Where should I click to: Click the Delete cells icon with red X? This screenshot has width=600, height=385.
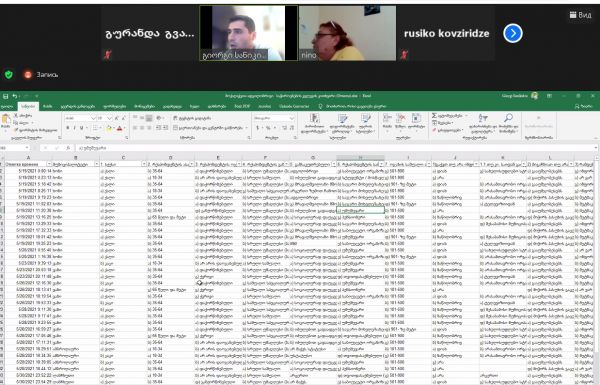pyautogui.click(x=401, y=118)
